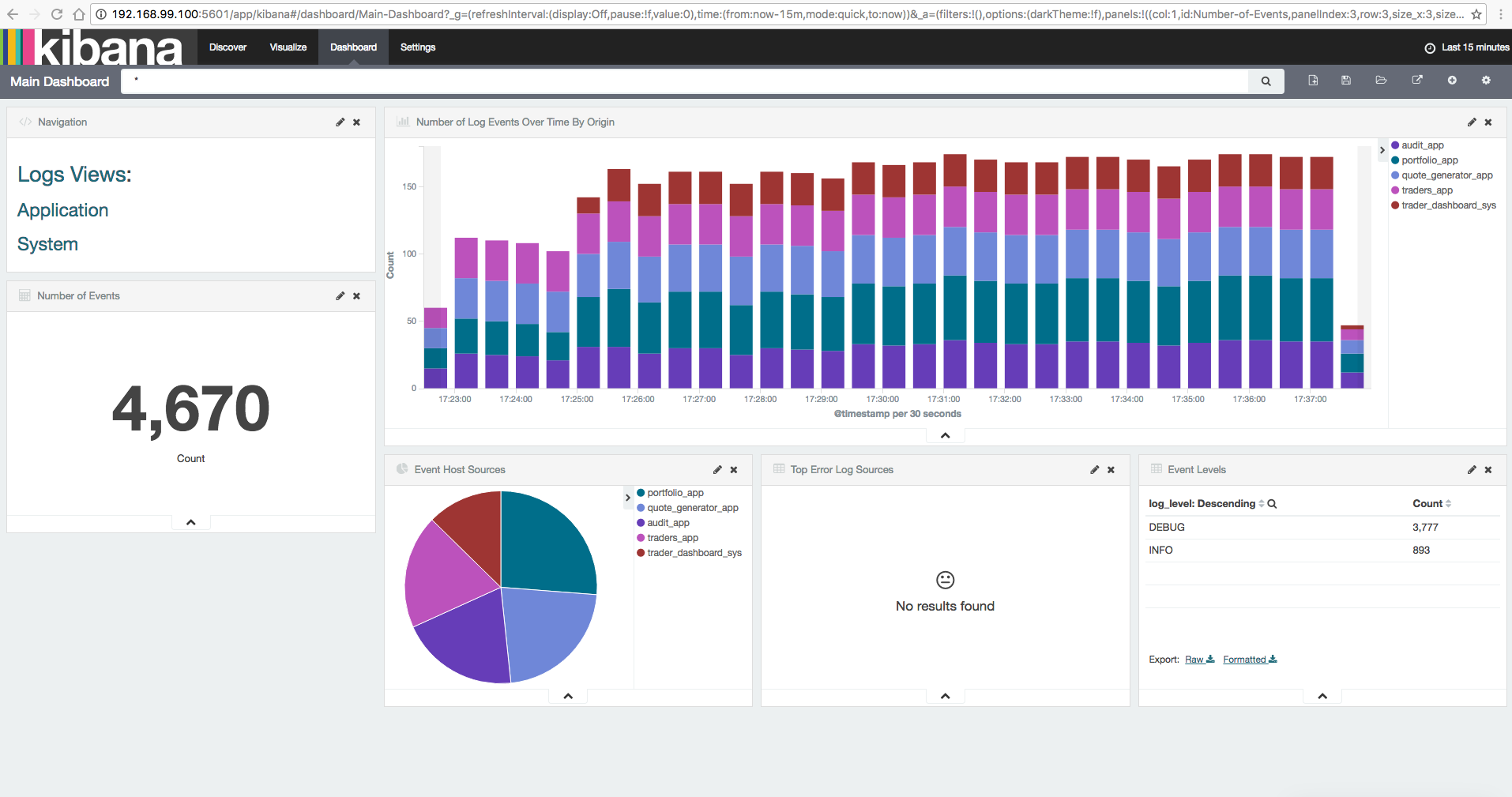
Task: Open the Visualize tab
Action: point(288,47)
